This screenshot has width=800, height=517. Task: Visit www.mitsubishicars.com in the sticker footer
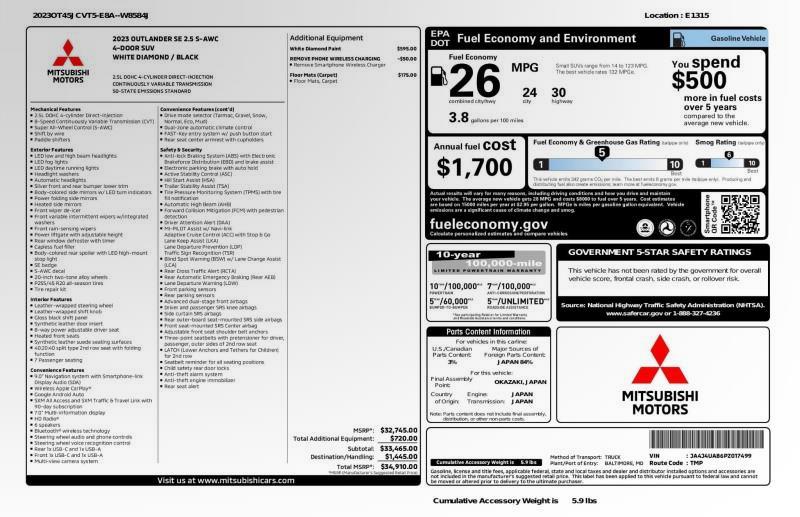[226, 480]
